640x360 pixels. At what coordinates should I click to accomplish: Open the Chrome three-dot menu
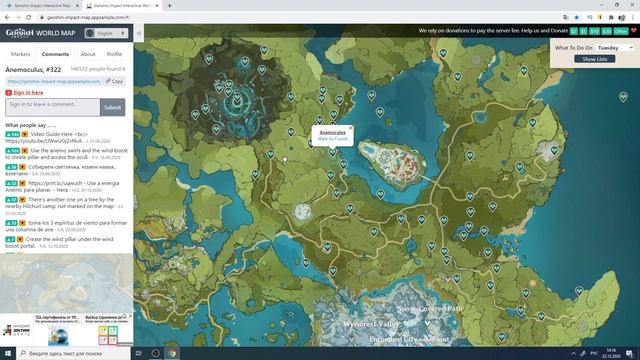pos(633,17)
